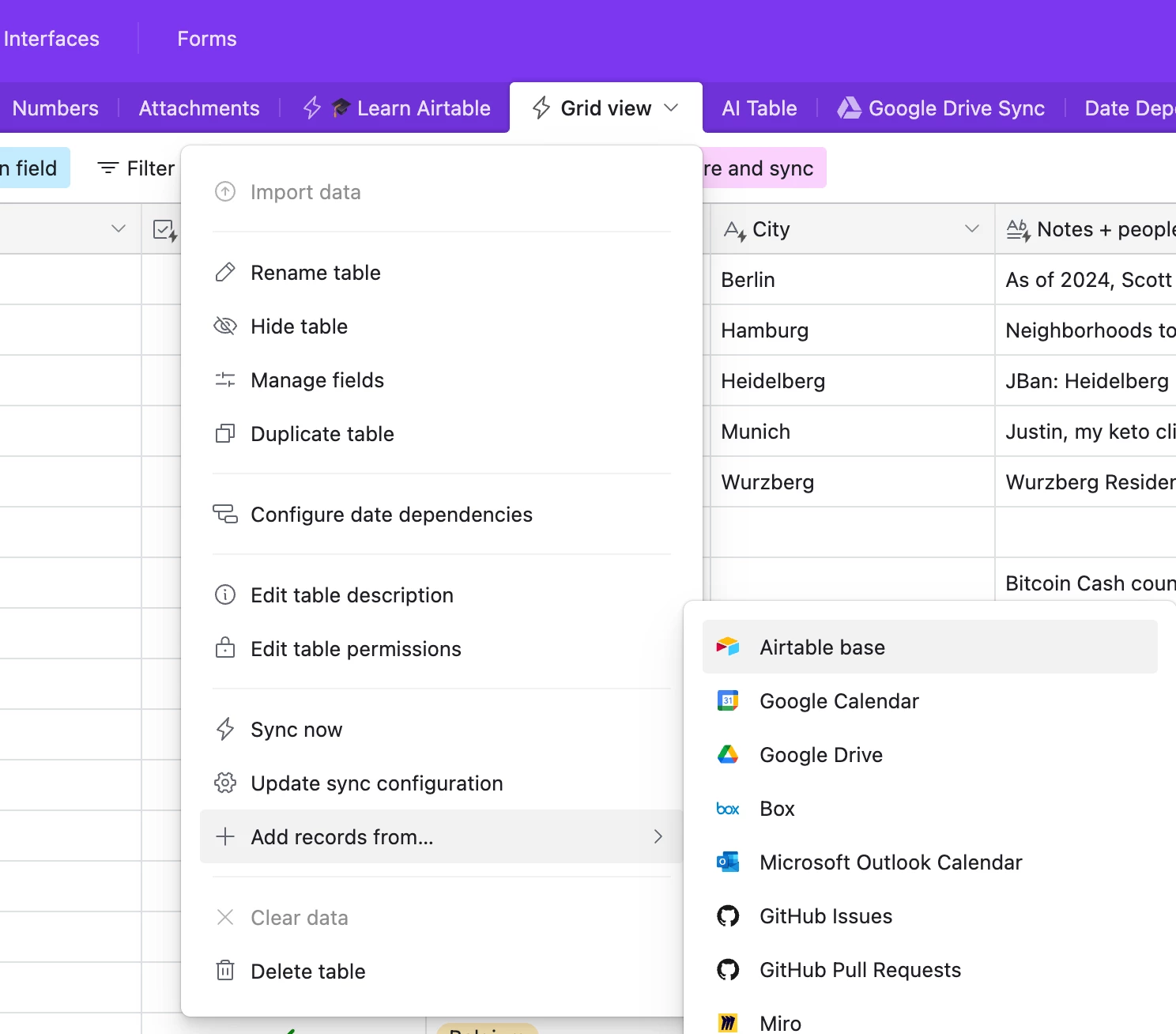This screenshot has width=1176, height=1034.
Task: Click the Configure date dependencies icon
Action: click(x=225, y=514)
